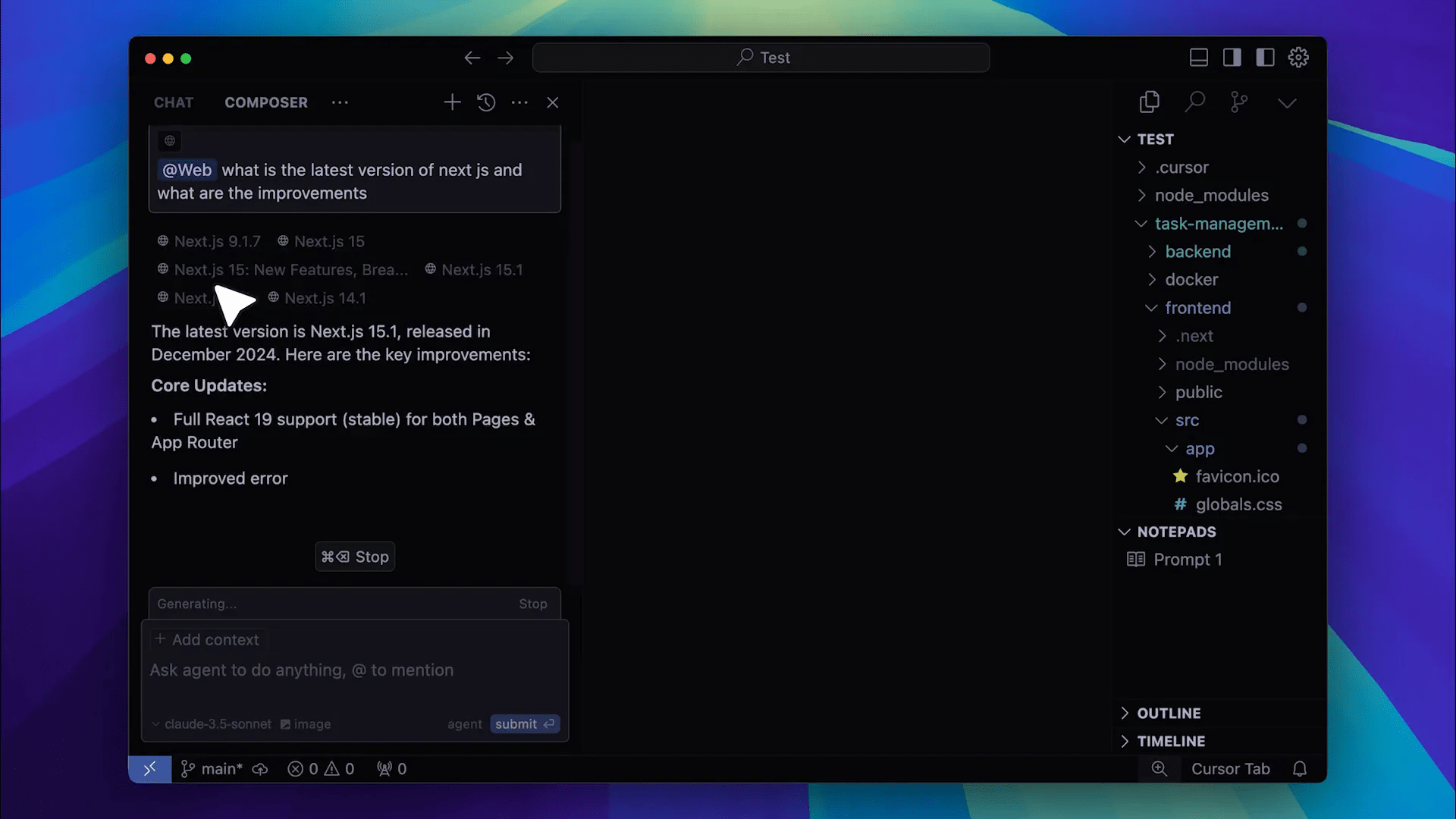Open the Source Control icon
1456x819 pixels.
click(x=1239, y=102)
